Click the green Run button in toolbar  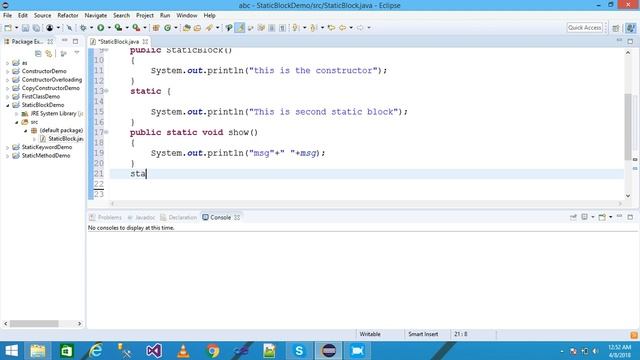point(100,28)
